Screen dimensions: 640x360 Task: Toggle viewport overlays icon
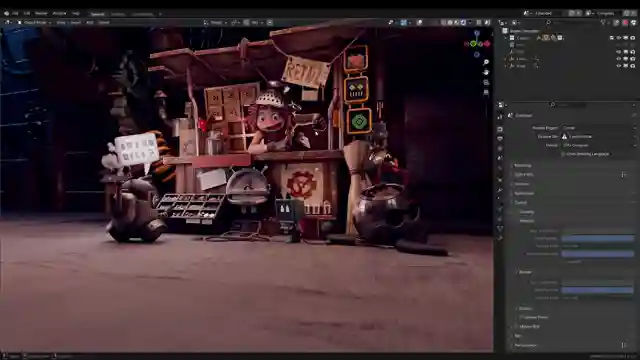pos(420,22)
